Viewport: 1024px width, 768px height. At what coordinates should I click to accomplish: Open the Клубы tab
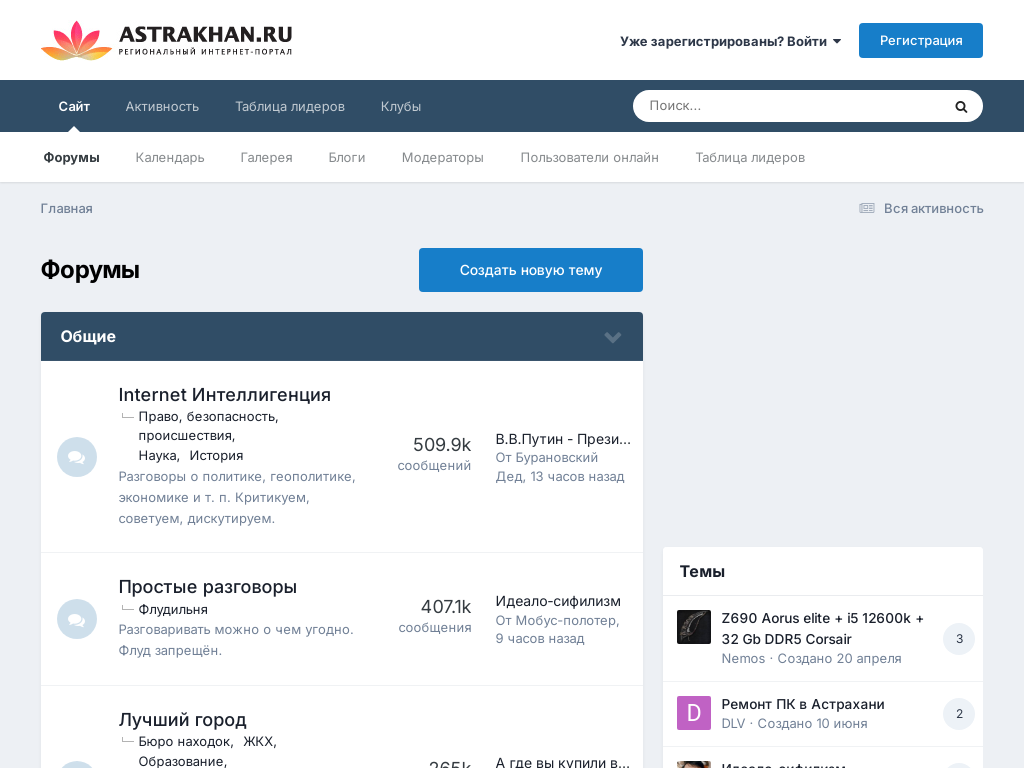pos(400,106)
